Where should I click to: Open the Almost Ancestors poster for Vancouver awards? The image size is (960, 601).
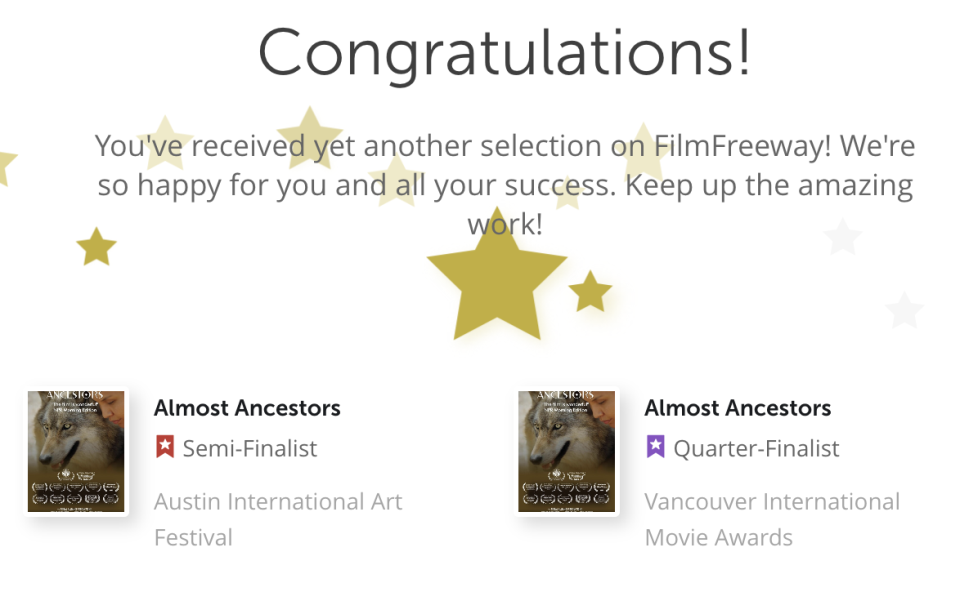tap(567, 452)
